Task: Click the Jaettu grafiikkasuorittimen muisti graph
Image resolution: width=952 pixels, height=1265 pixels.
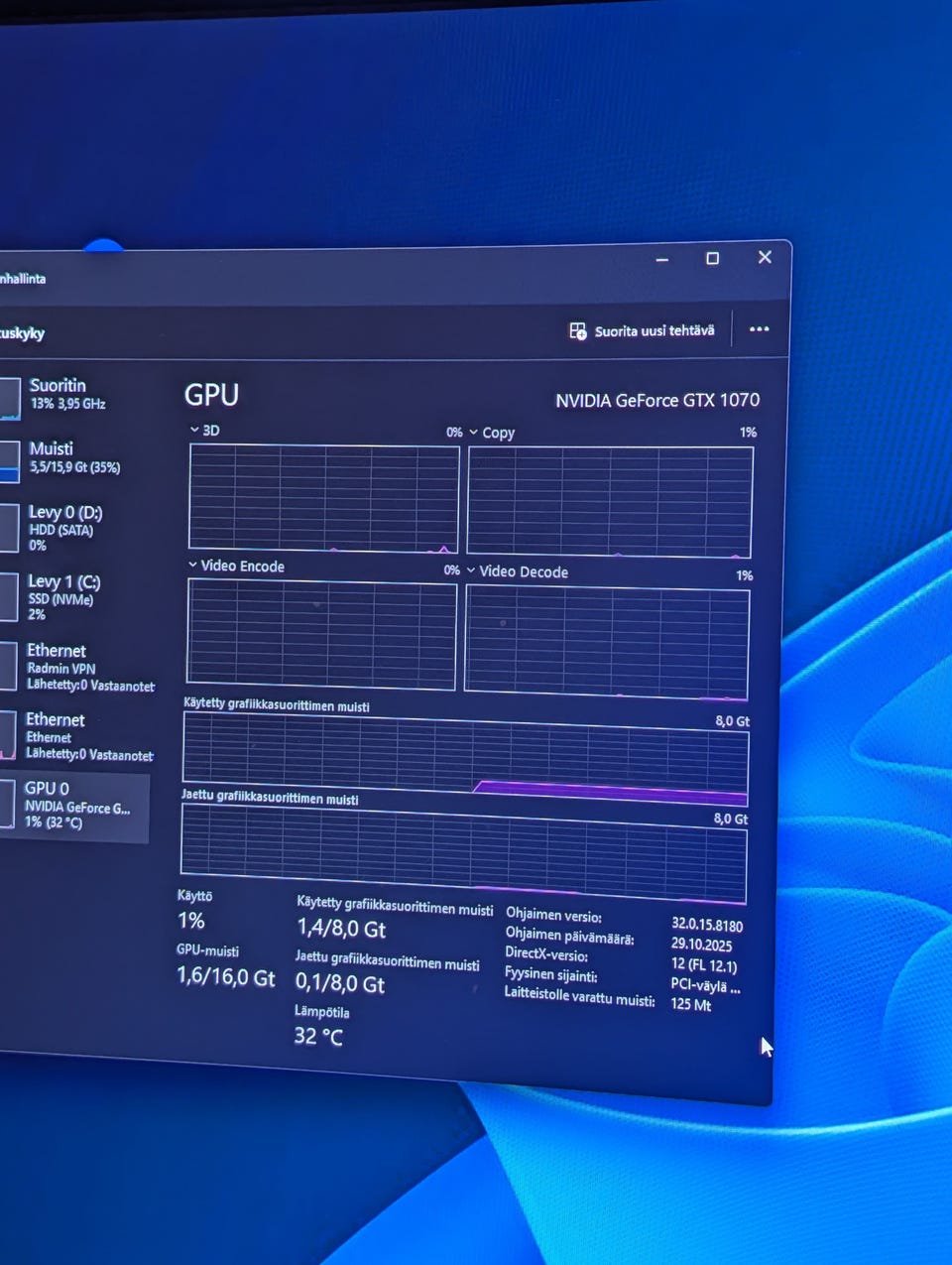Action: pyautogui.click(x=463, y=853)
